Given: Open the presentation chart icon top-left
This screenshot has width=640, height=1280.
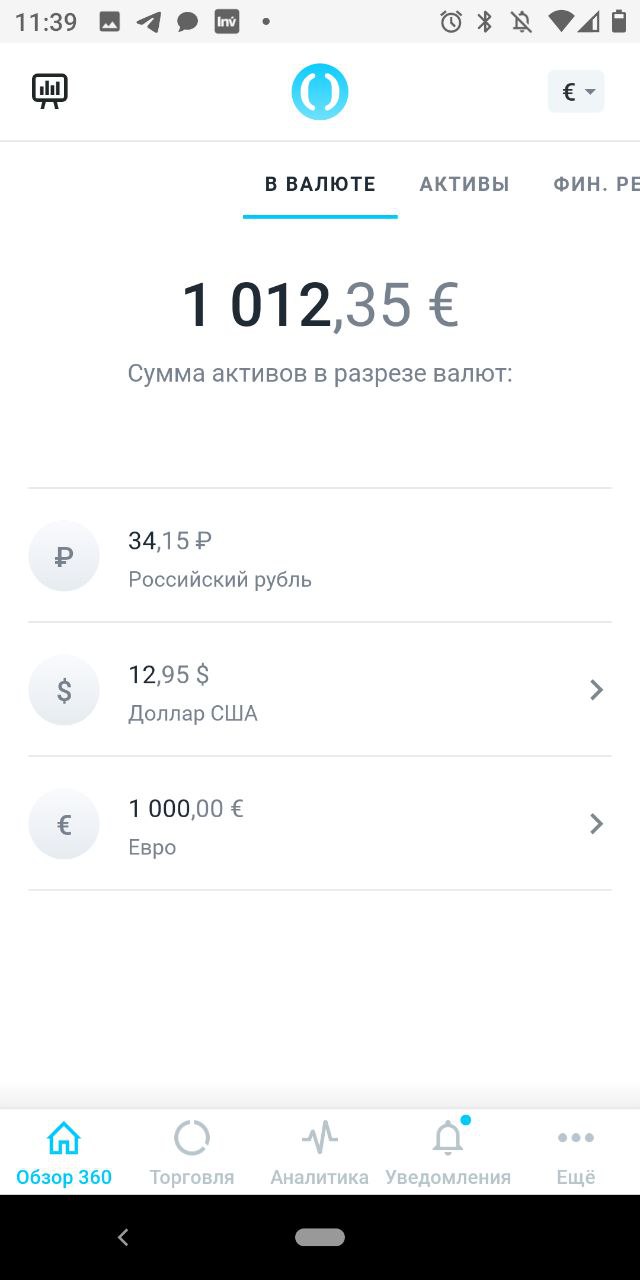Looking at the screenshot, I should pos(50,91).
